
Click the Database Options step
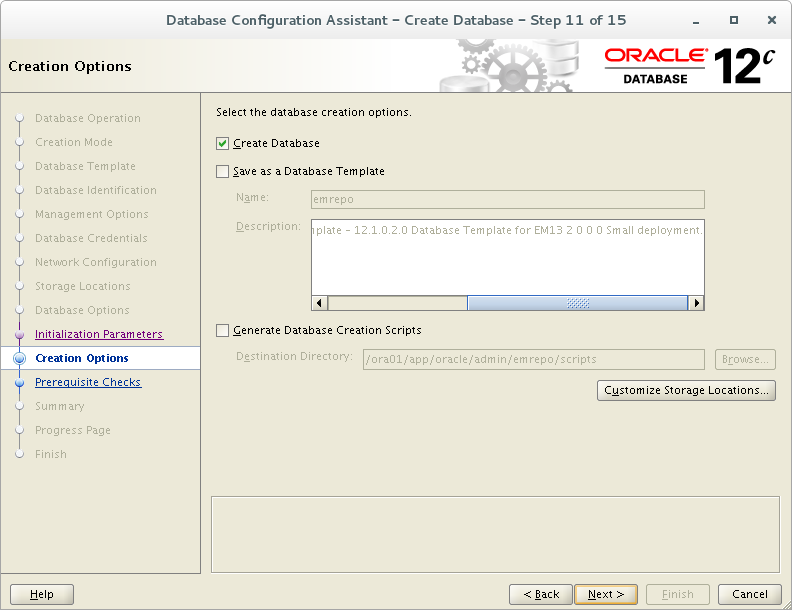(82, 310)
